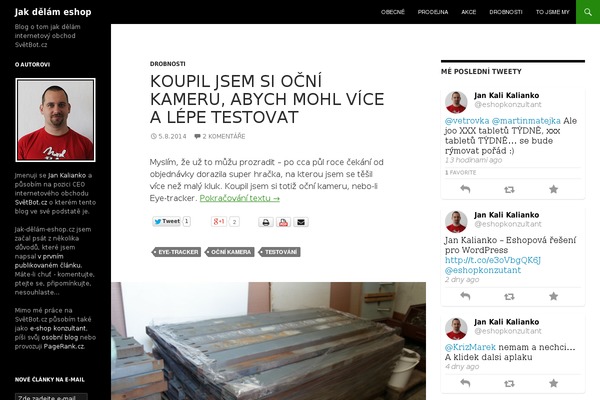Retweet the WordPress Eshopová řešení tweet
This screenshot has width=600, height=400.
click(509, 296)
